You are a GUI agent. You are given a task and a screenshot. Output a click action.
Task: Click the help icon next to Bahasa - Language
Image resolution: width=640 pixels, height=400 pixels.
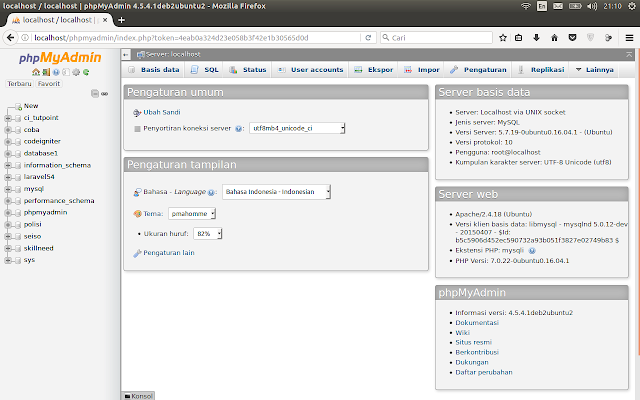coord(211,192)
